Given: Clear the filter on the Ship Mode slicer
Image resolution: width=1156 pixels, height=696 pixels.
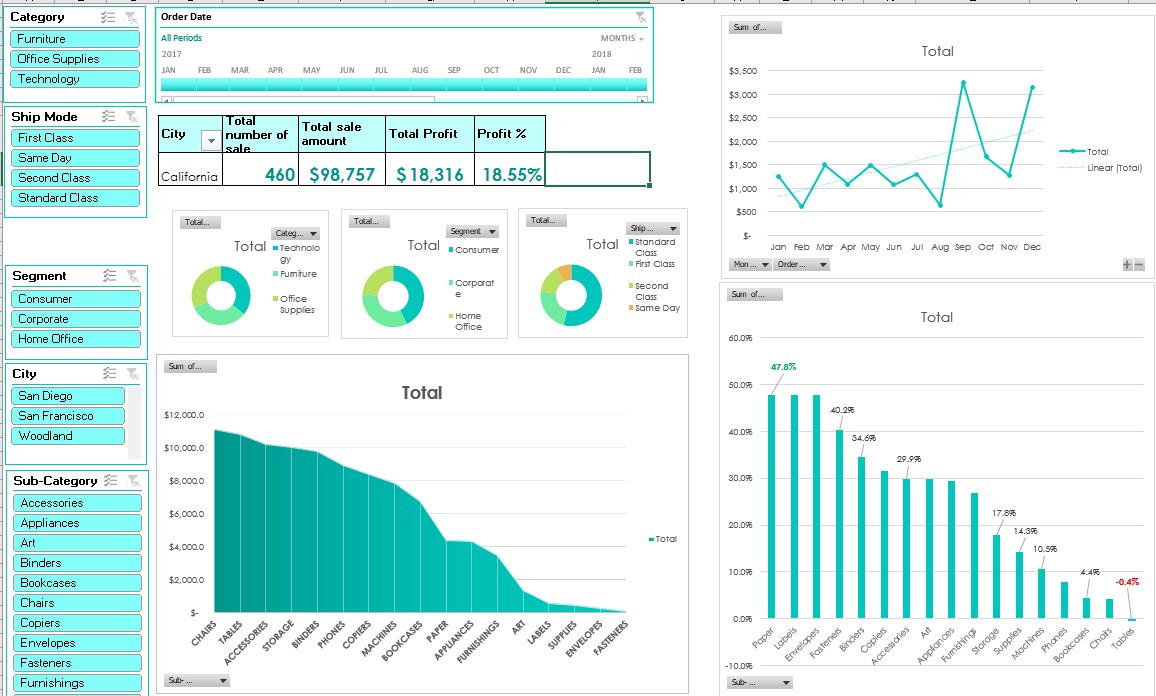Looking at the screenshot, I should click(131, 117).
